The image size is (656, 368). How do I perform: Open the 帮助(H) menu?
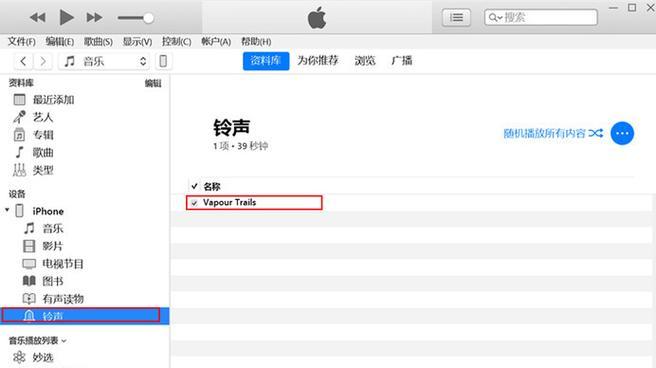256,41
